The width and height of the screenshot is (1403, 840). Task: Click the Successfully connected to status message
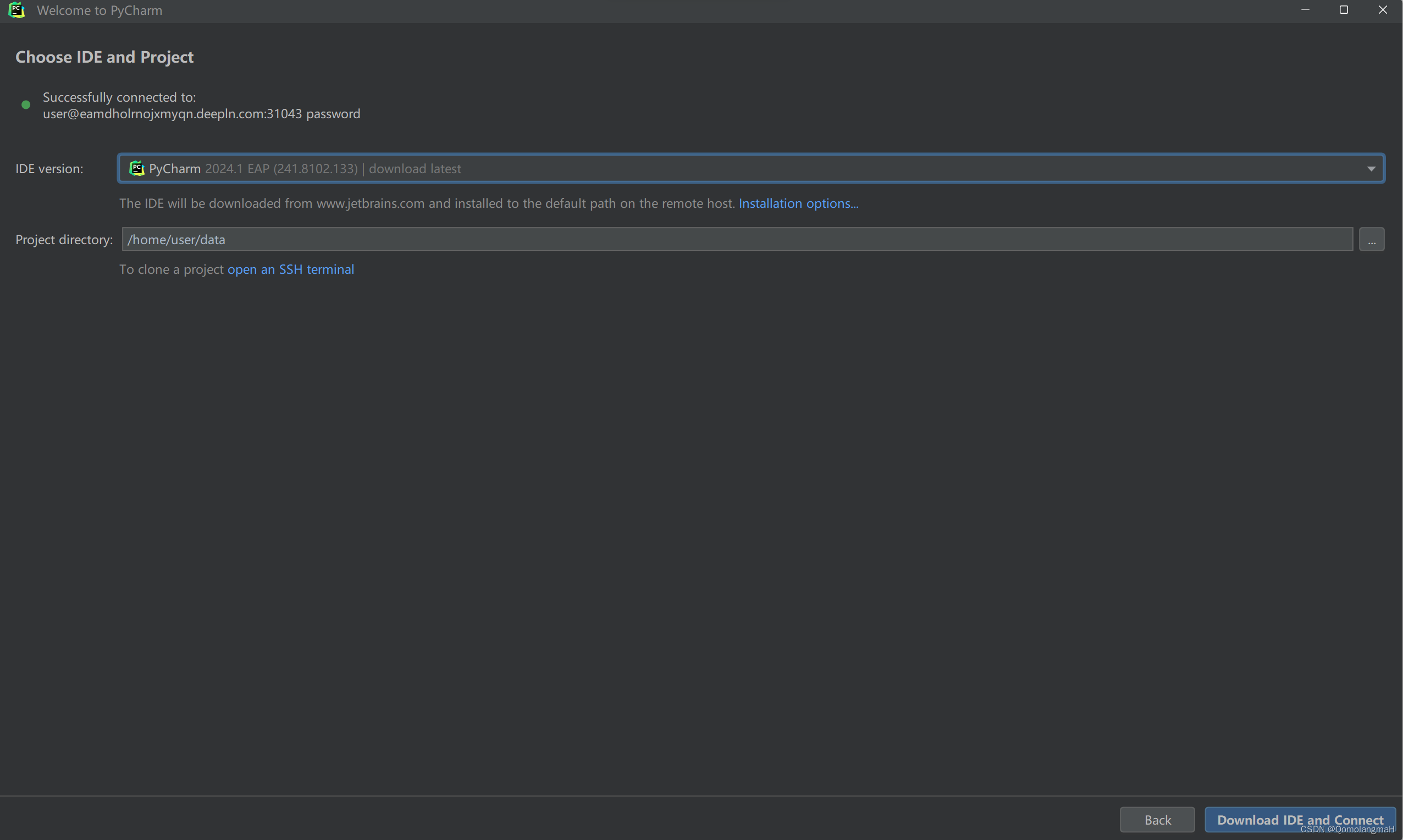[x=119, y=97]
